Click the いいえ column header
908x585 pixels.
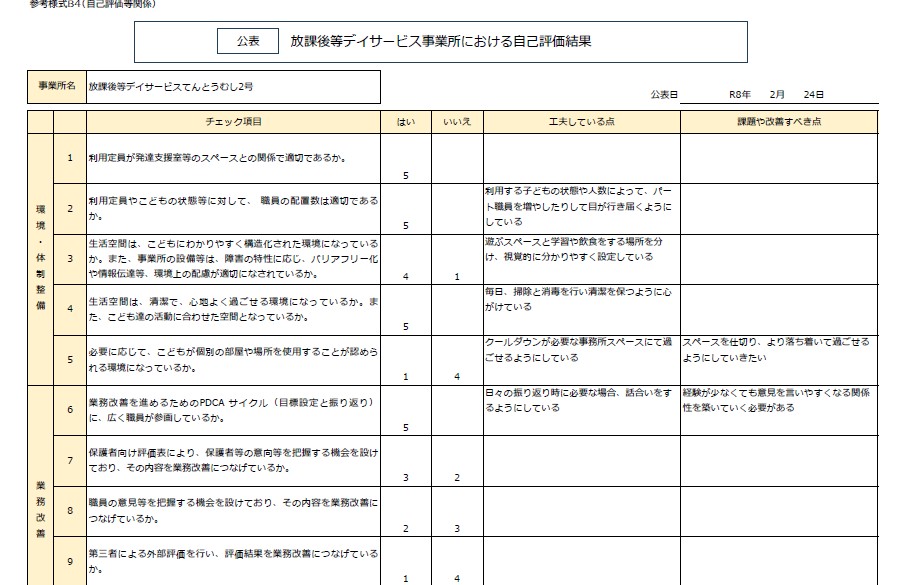click(457, 122)
